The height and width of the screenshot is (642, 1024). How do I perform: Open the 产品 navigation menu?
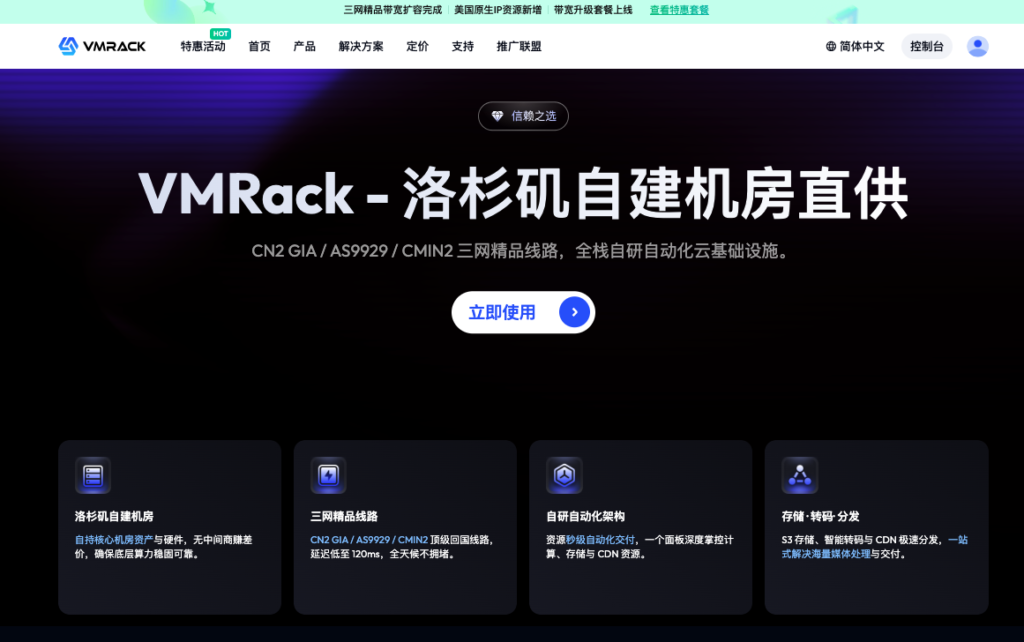tap(304, 46)
